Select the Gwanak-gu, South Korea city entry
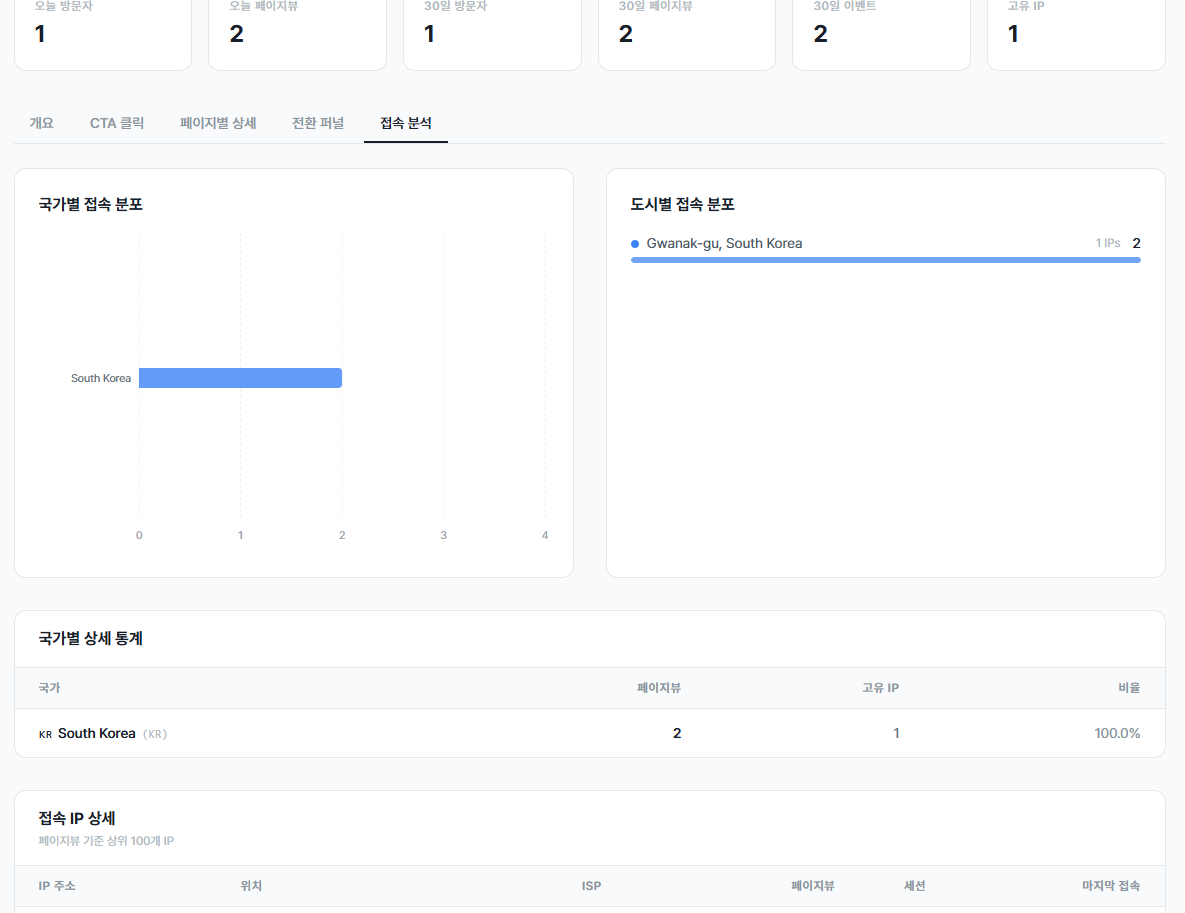1185x913 pixels. [x=724, y=243]
